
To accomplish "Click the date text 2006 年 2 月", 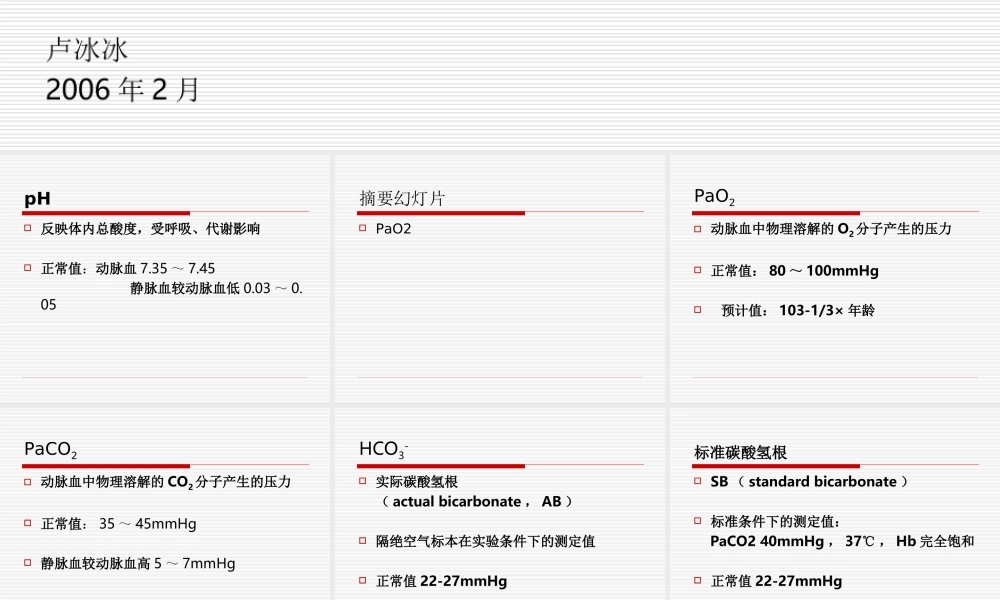I will (x=122, y=89).
